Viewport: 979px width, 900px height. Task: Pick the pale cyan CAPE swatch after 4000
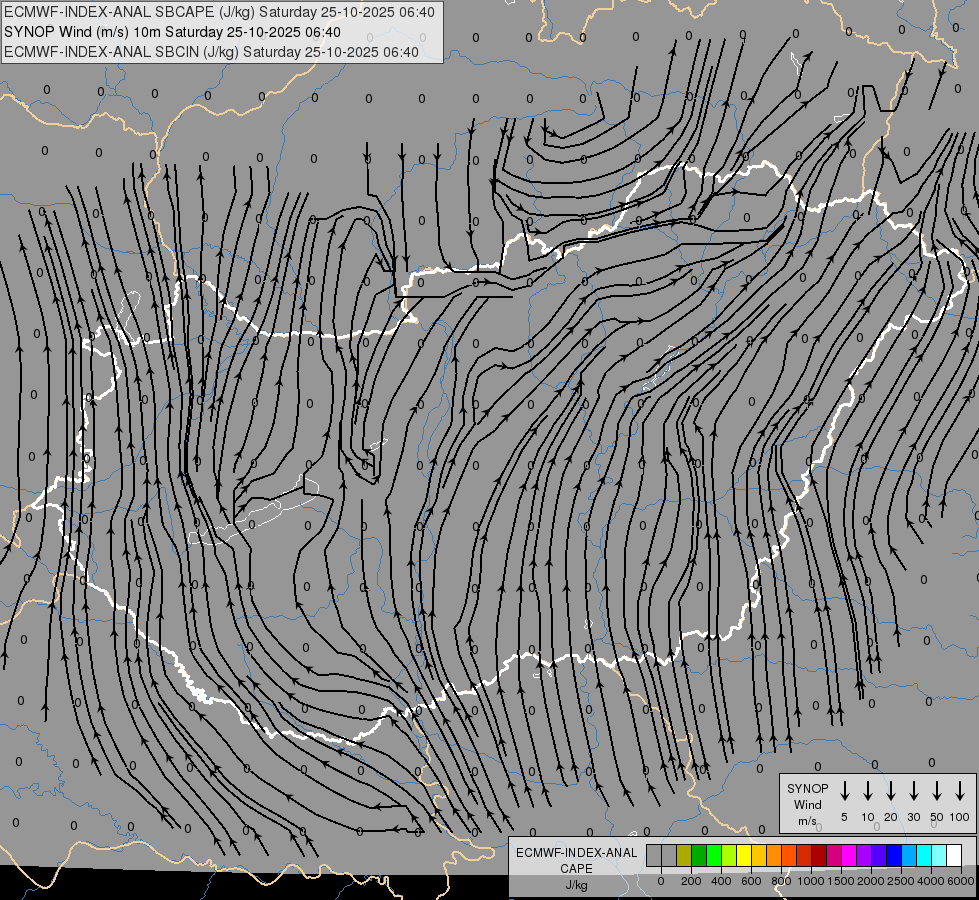click(939, 855)
